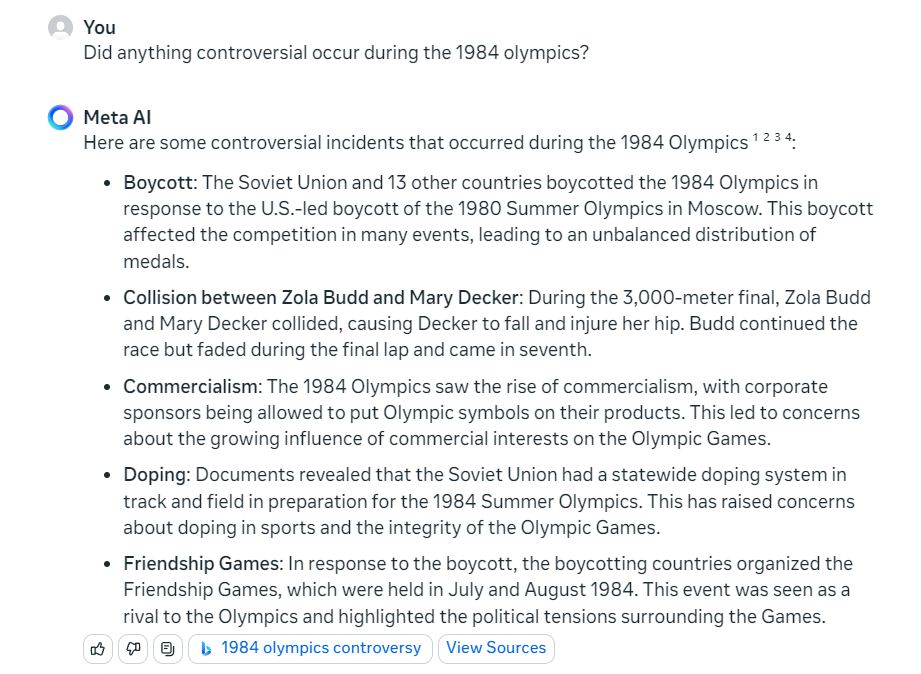The image size is (921, 674).
Task: Click the bold "Commercialism" heading
Action: coord(191,387)
